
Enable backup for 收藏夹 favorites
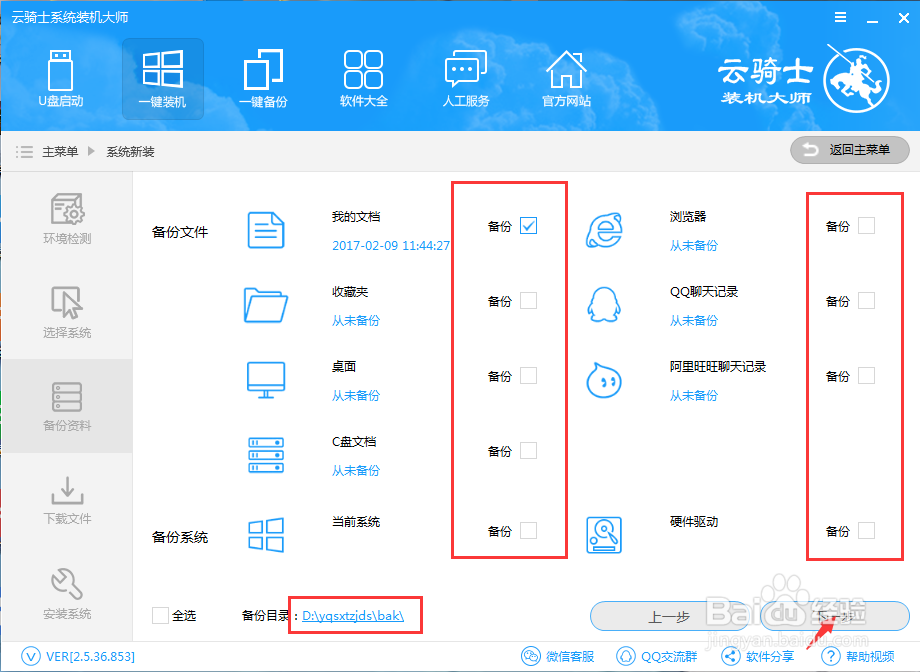pos(528,300)
